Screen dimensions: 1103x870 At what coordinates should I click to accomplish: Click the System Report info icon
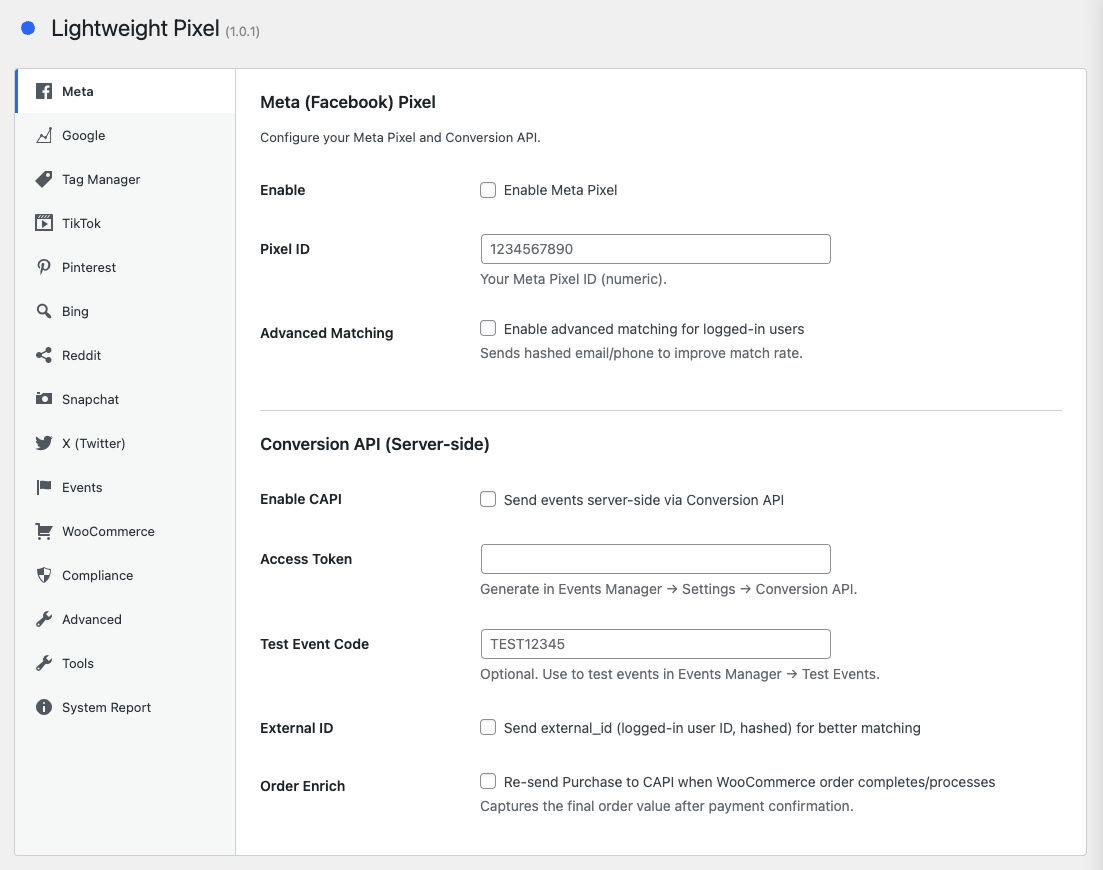(x=44, y=708)
